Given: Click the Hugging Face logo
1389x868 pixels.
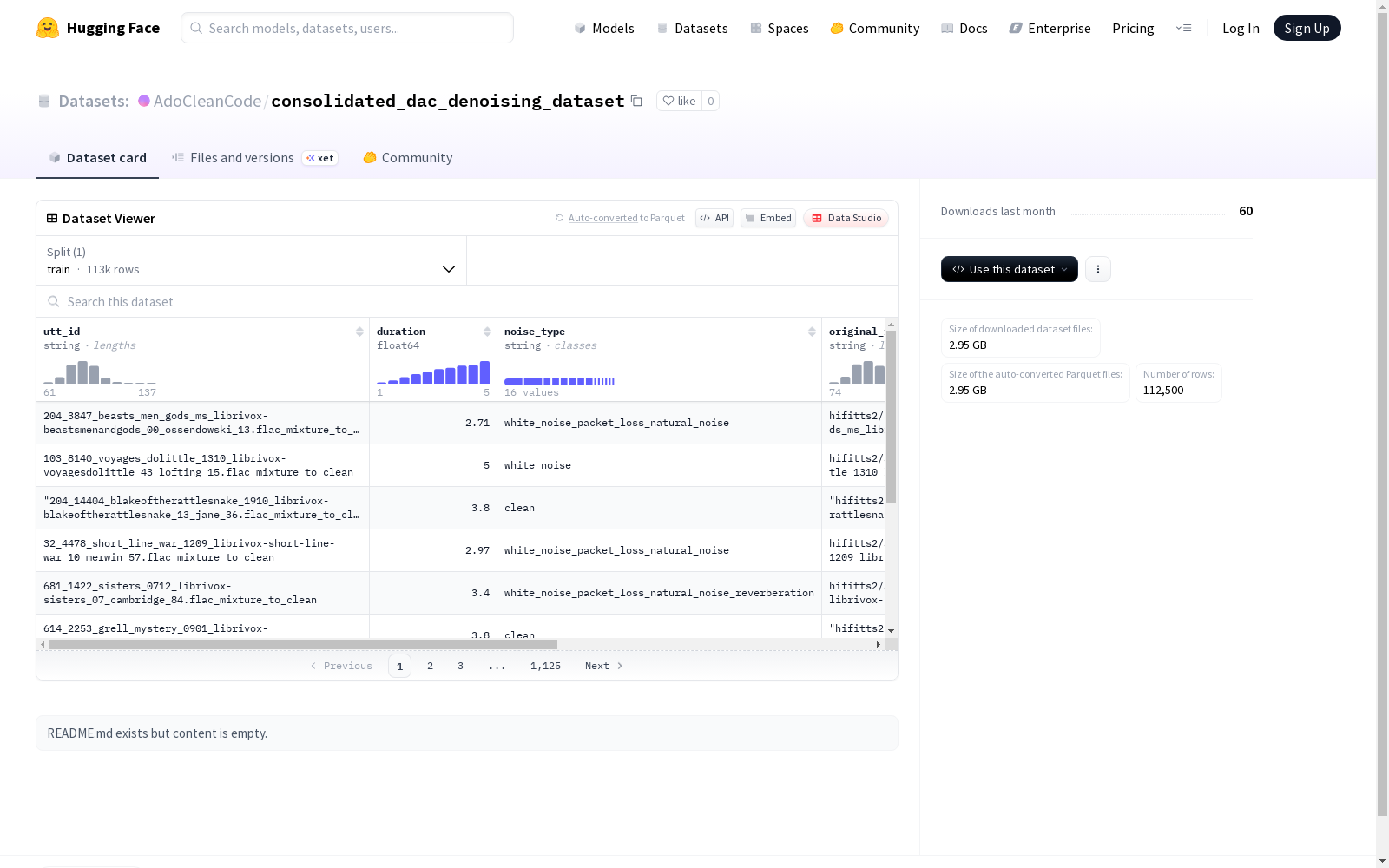Looking at the screenshot, I should (x=98, y=28).
